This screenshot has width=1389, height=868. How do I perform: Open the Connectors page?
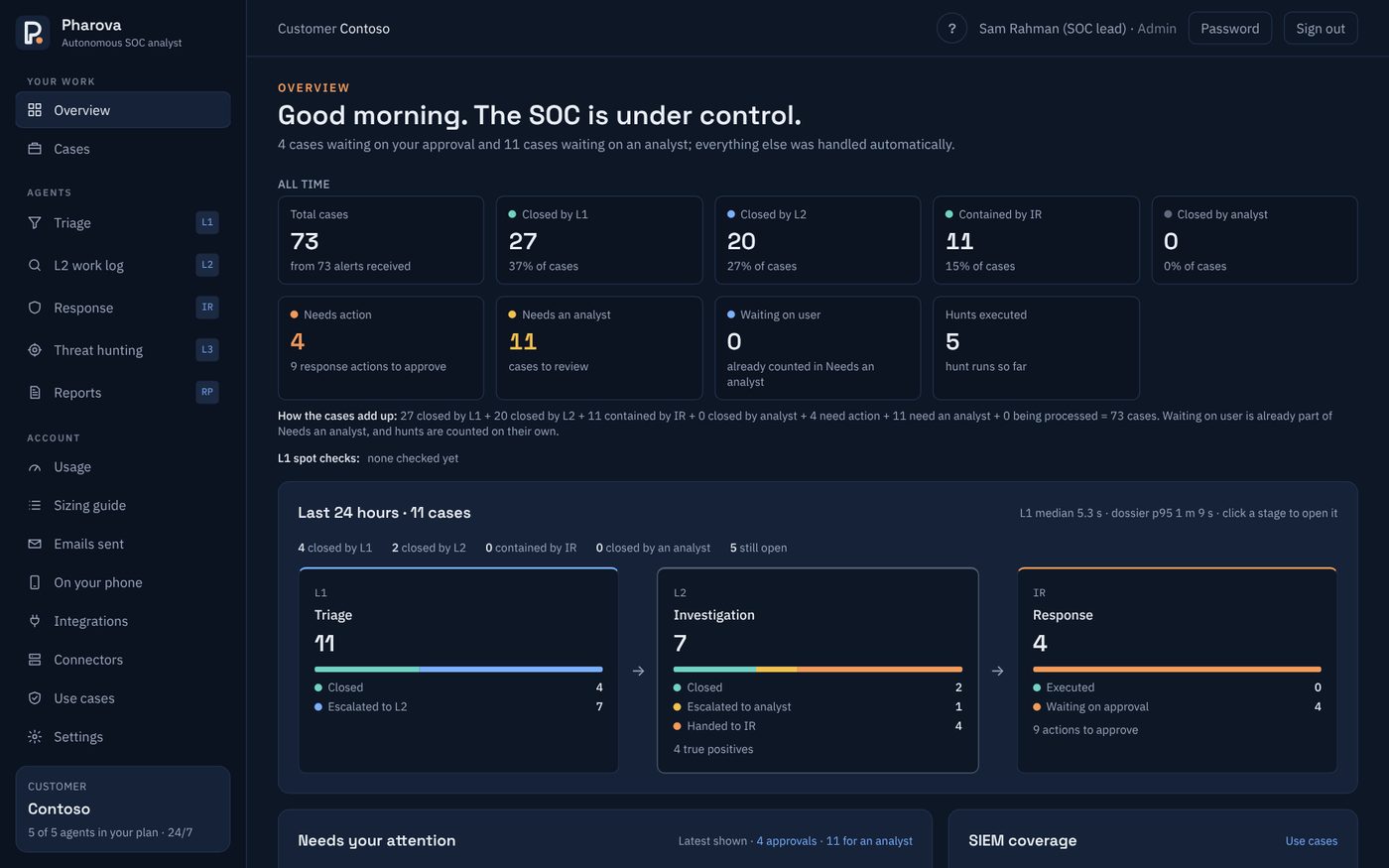click(x=123, y=660)
